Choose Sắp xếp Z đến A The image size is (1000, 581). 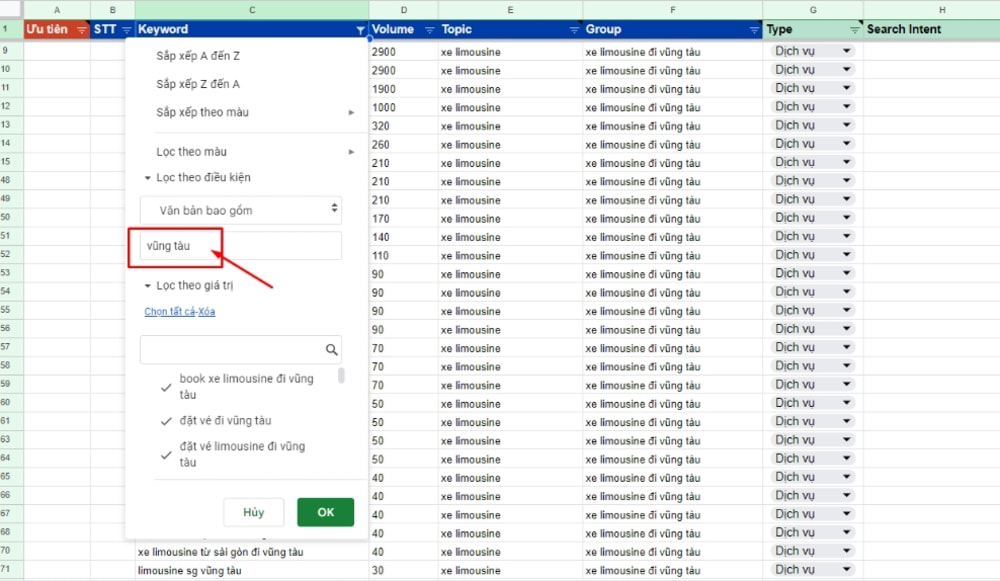(198, 84)
